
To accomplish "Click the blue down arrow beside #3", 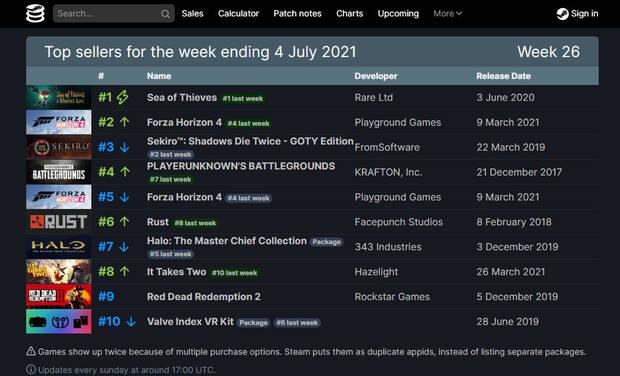I will point(125,147).
